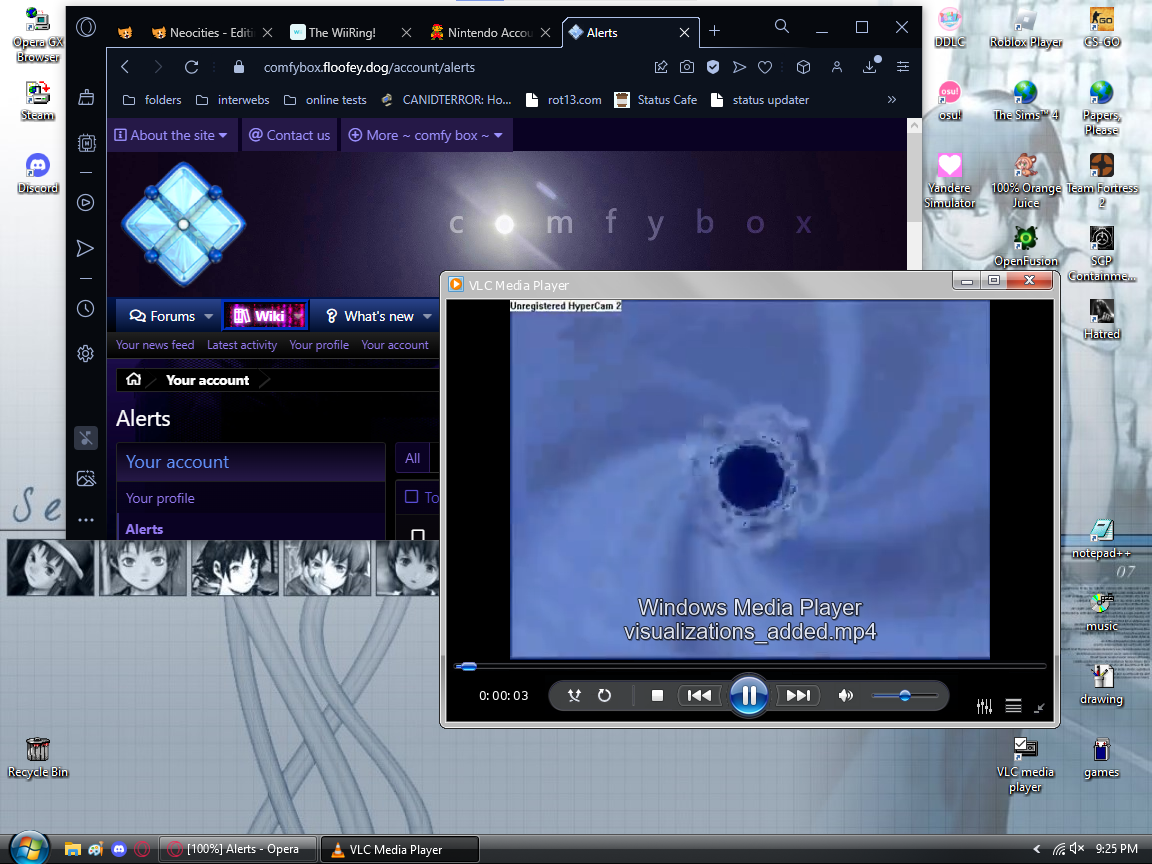Open VLC equalizer and effects settings
This screenshot has width=1152, height=864.
(984, 706)
